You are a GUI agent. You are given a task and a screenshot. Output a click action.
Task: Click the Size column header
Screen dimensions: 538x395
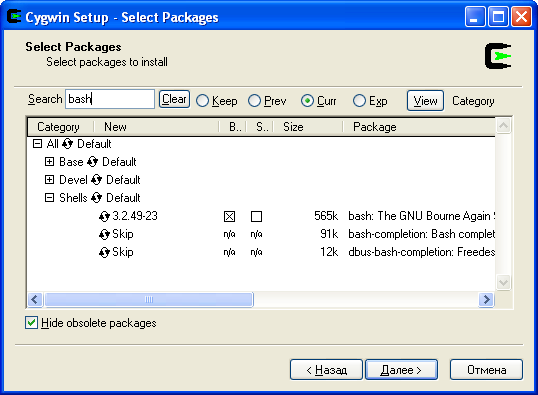tap(308, 127)
